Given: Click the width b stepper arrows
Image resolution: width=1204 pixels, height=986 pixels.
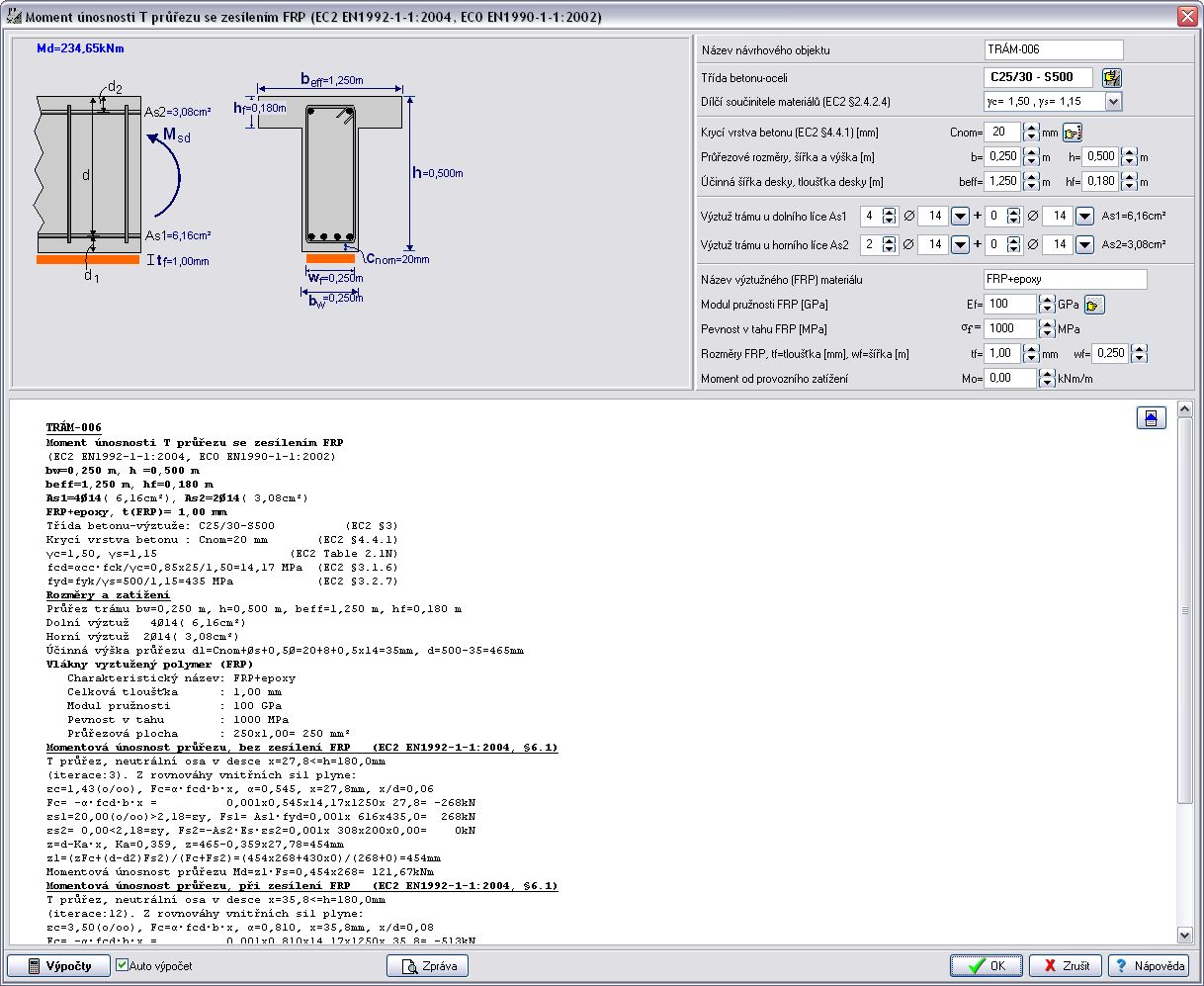Looking at the screenshot, I should [1031, 156].
